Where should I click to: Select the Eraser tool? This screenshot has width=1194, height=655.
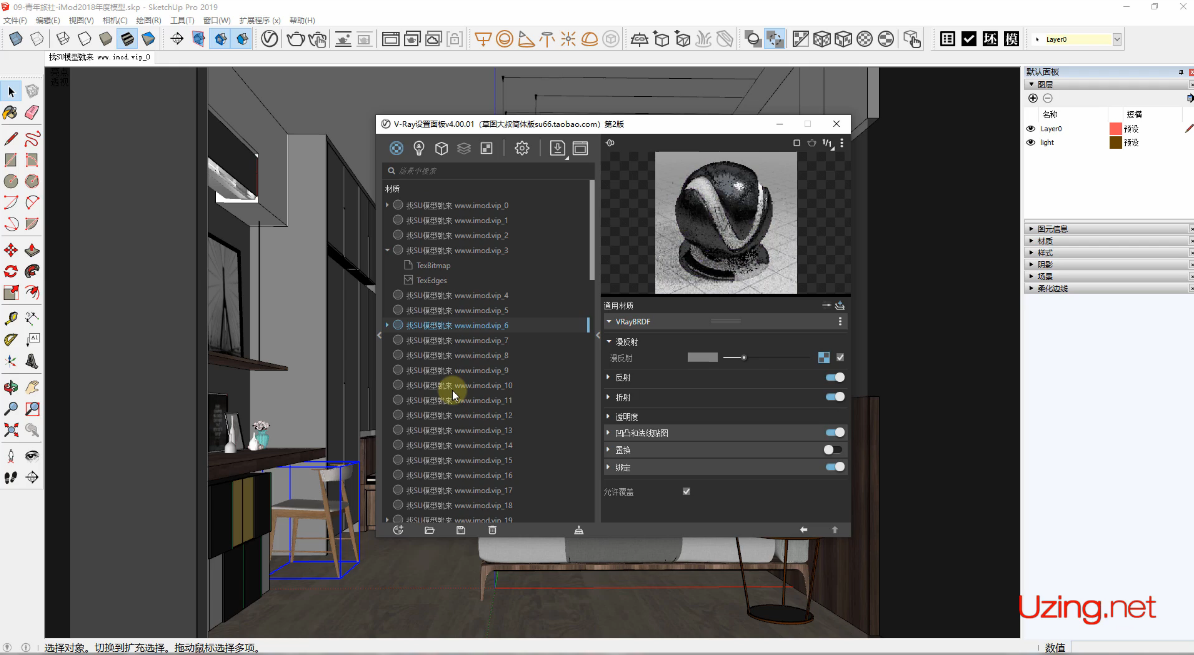[x=32, y=112]
